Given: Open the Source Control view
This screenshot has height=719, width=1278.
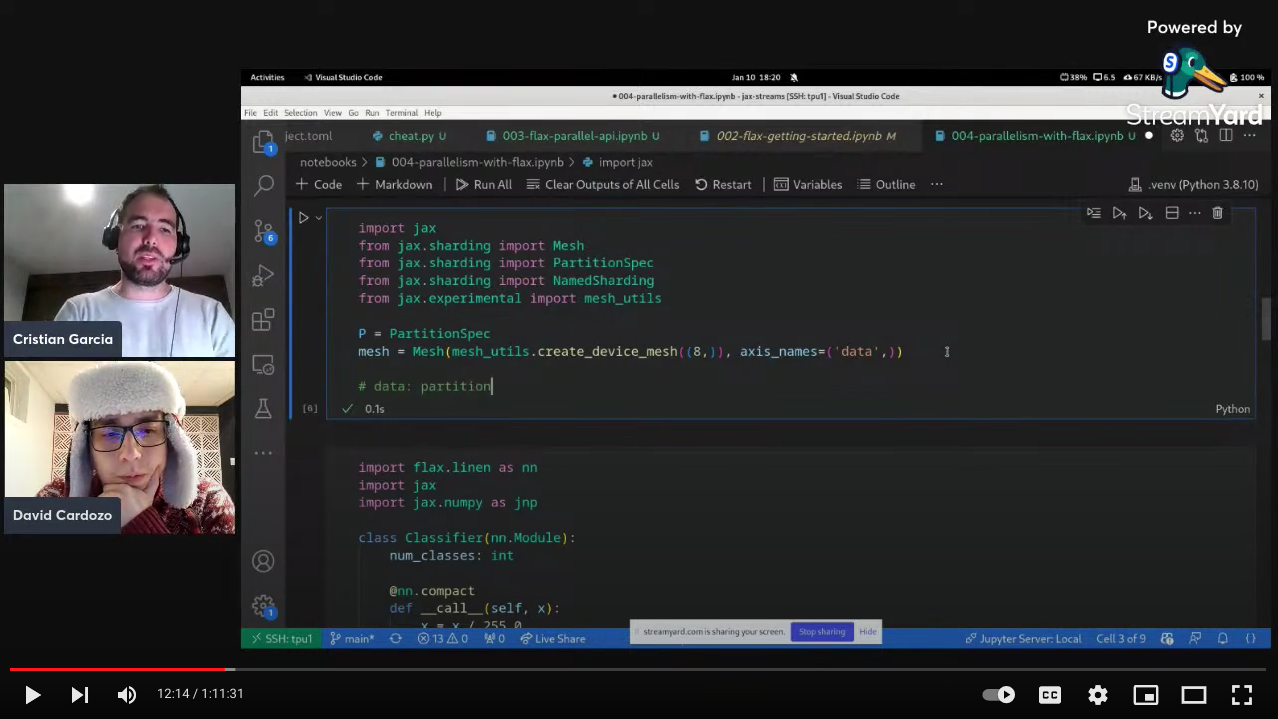Looking at the screenshot, I should click(x=264, y=231).
